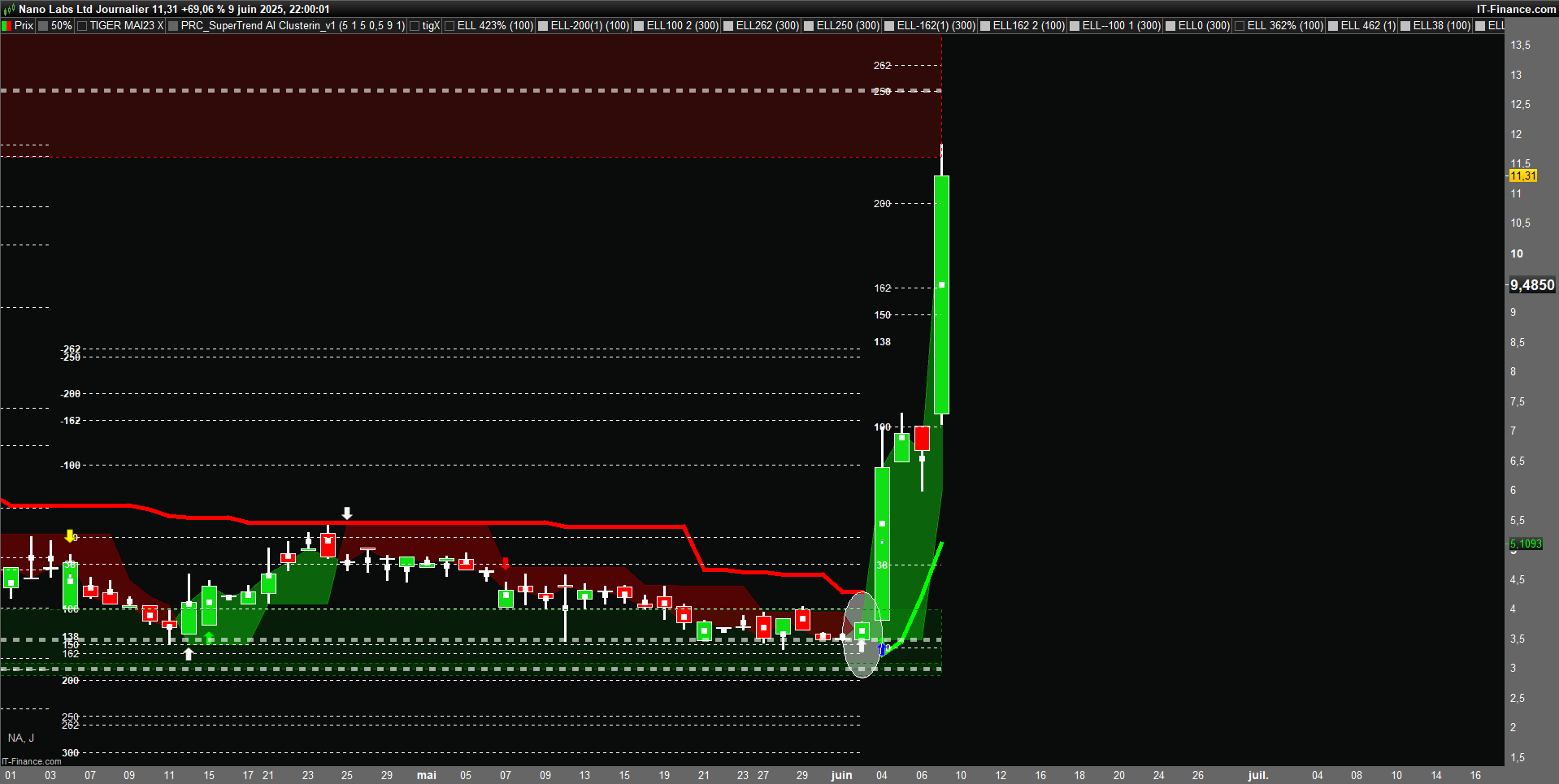This screenshot has height=784, width=1559.
Task: Click the 13,5 price axis label
Action: (x=1520, y=45)
